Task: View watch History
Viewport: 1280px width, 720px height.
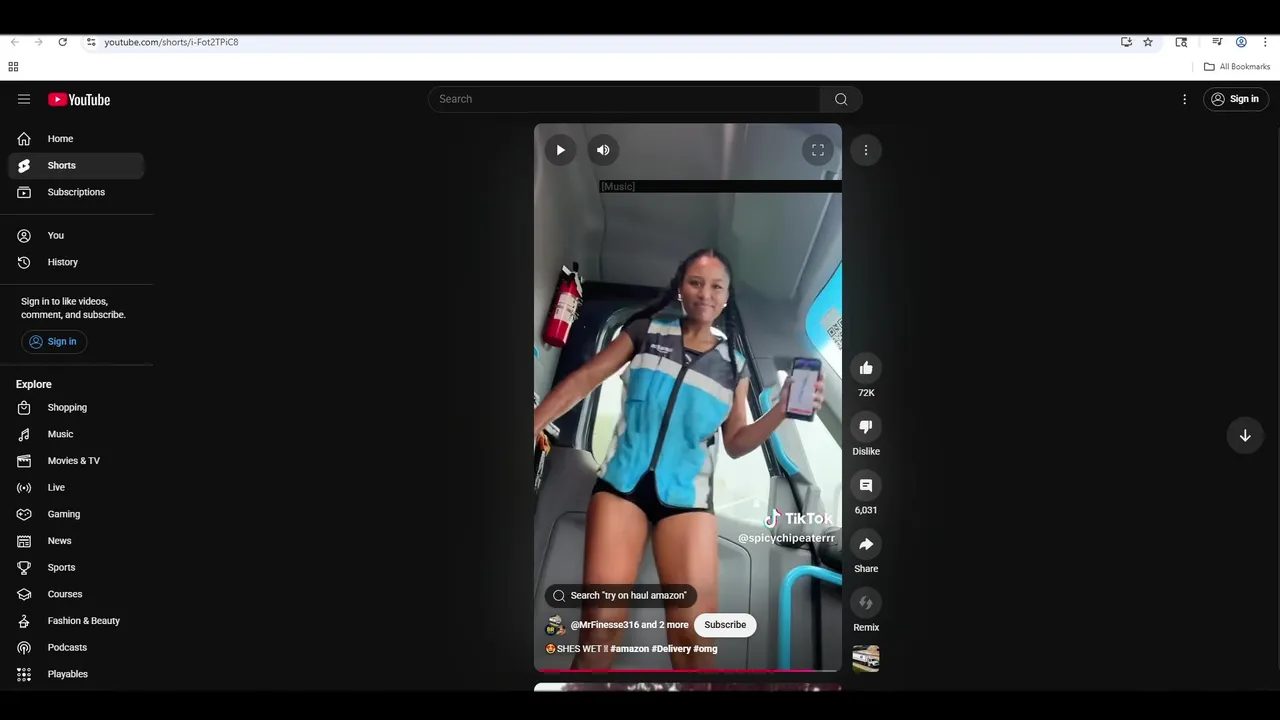Action: point(76,262)
